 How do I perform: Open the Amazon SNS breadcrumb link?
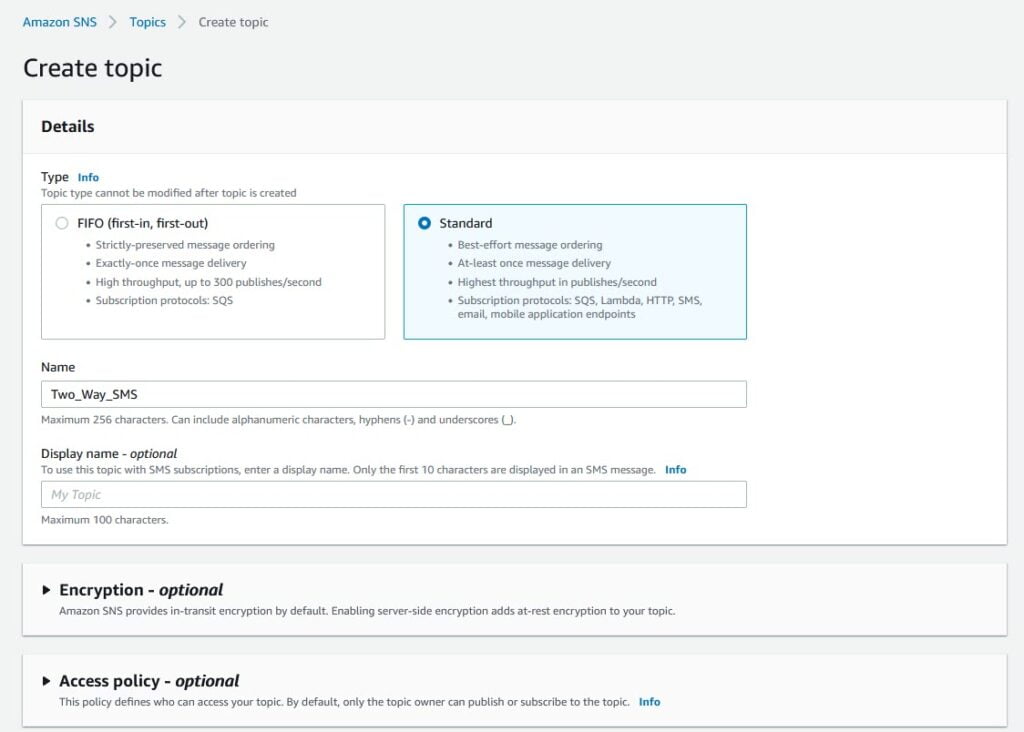[59, 22]
